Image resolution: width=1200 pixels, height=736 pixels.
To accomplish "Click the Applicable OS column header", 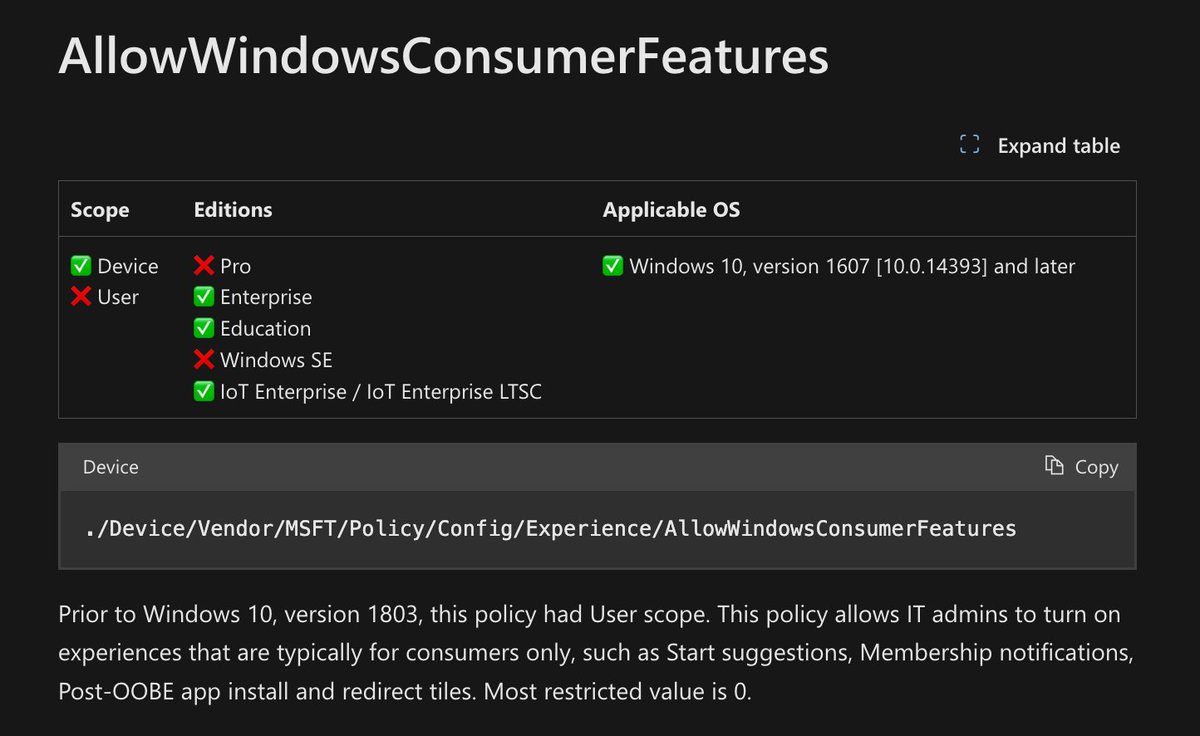I will (x=671, y=210).
